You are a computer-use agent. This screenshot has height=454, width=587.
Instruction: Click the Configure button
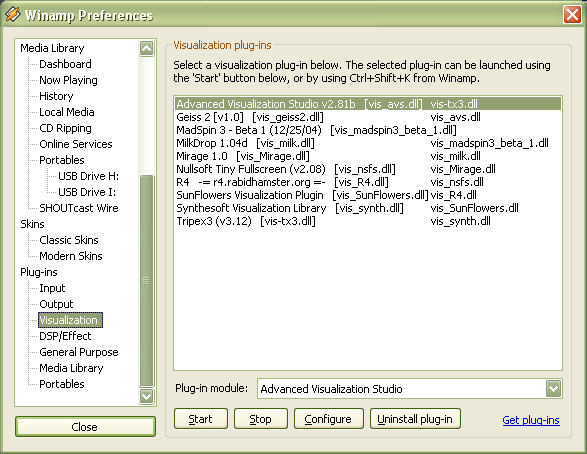(328, 419)
